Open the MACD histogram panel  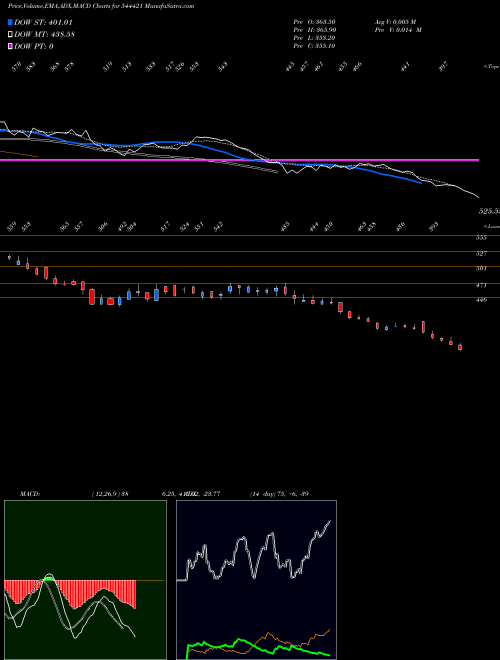click(85, 580)
